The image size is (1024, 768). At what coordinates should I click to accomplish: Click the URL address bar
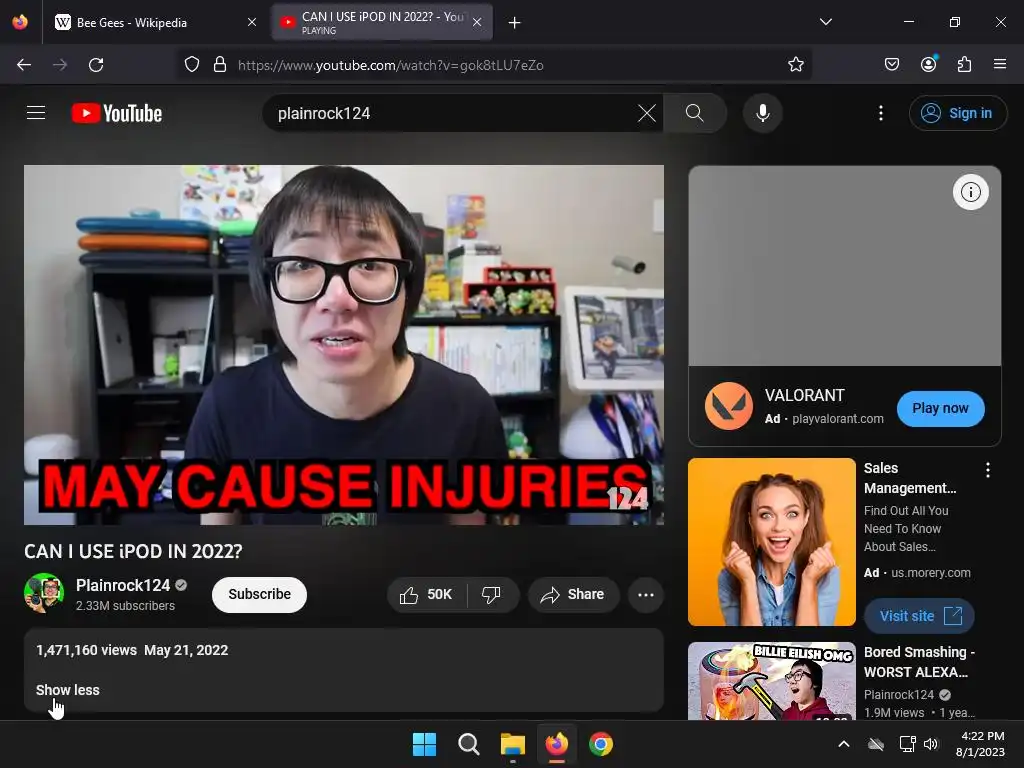click(496, 65)
